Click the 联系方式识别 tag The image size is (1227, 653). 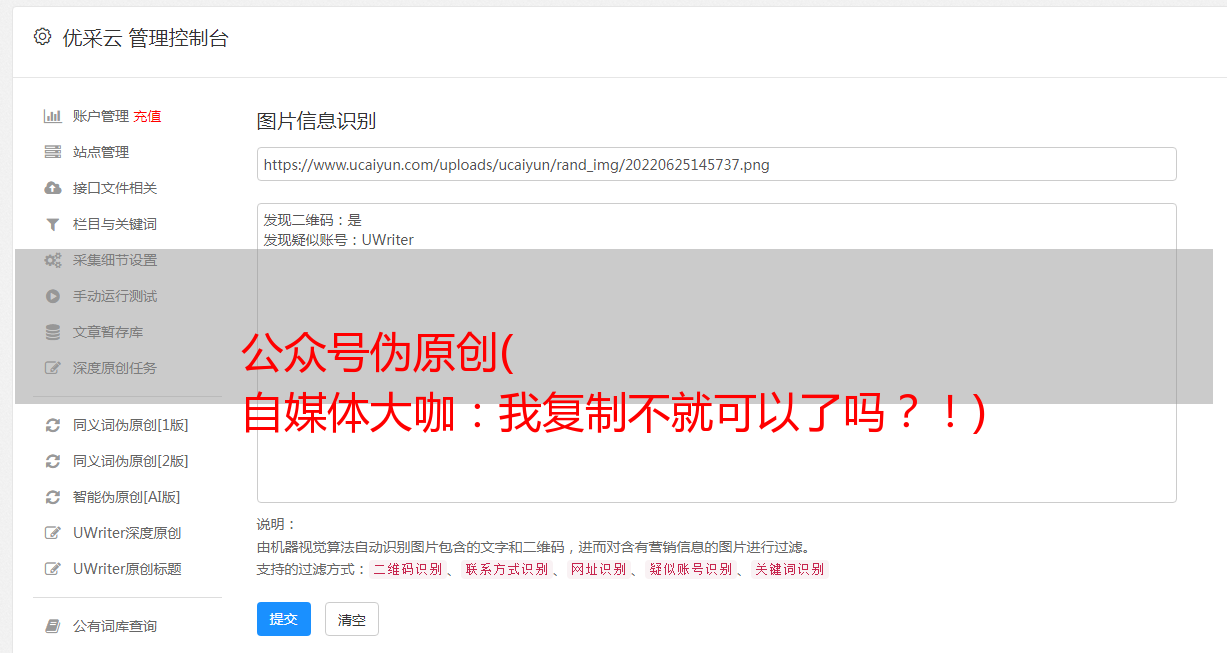pyautogui.click(x=506, y=569)
